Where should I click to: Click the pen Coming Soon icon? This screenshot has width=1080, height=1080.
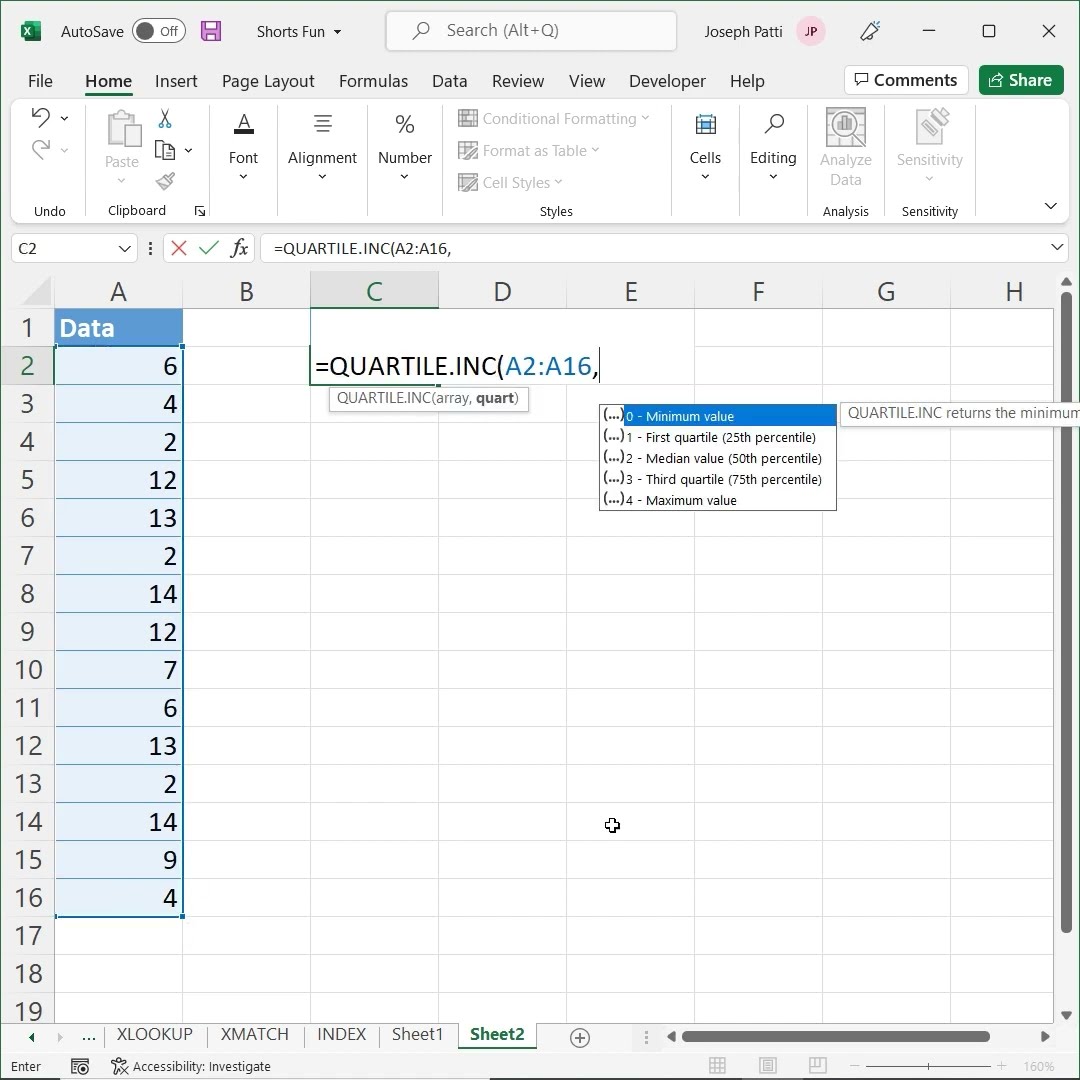(x=870, y=31)
